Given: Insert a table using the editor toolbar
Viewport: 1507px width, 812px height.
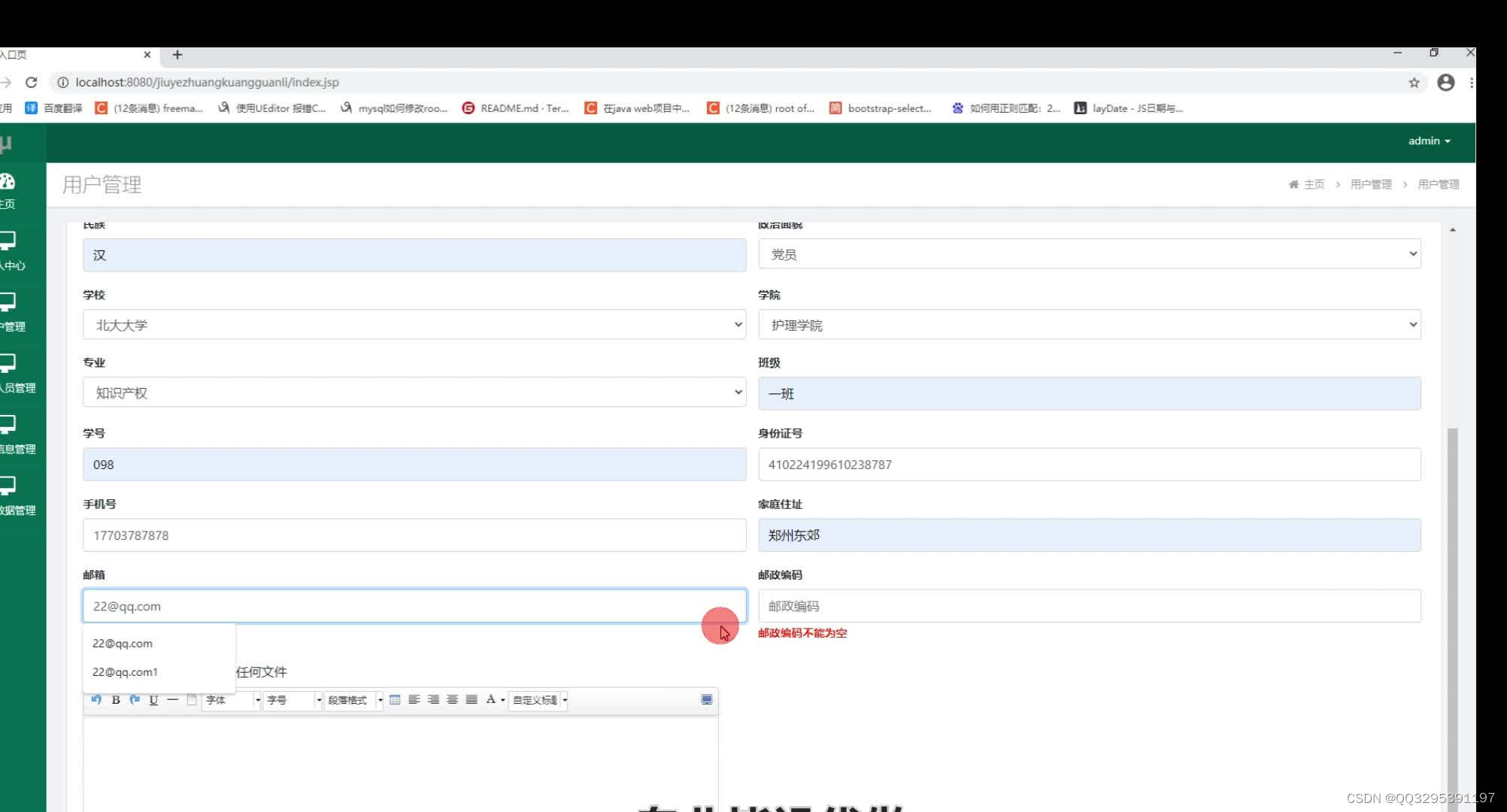Looking at the screenshot, I should point(395,699).
